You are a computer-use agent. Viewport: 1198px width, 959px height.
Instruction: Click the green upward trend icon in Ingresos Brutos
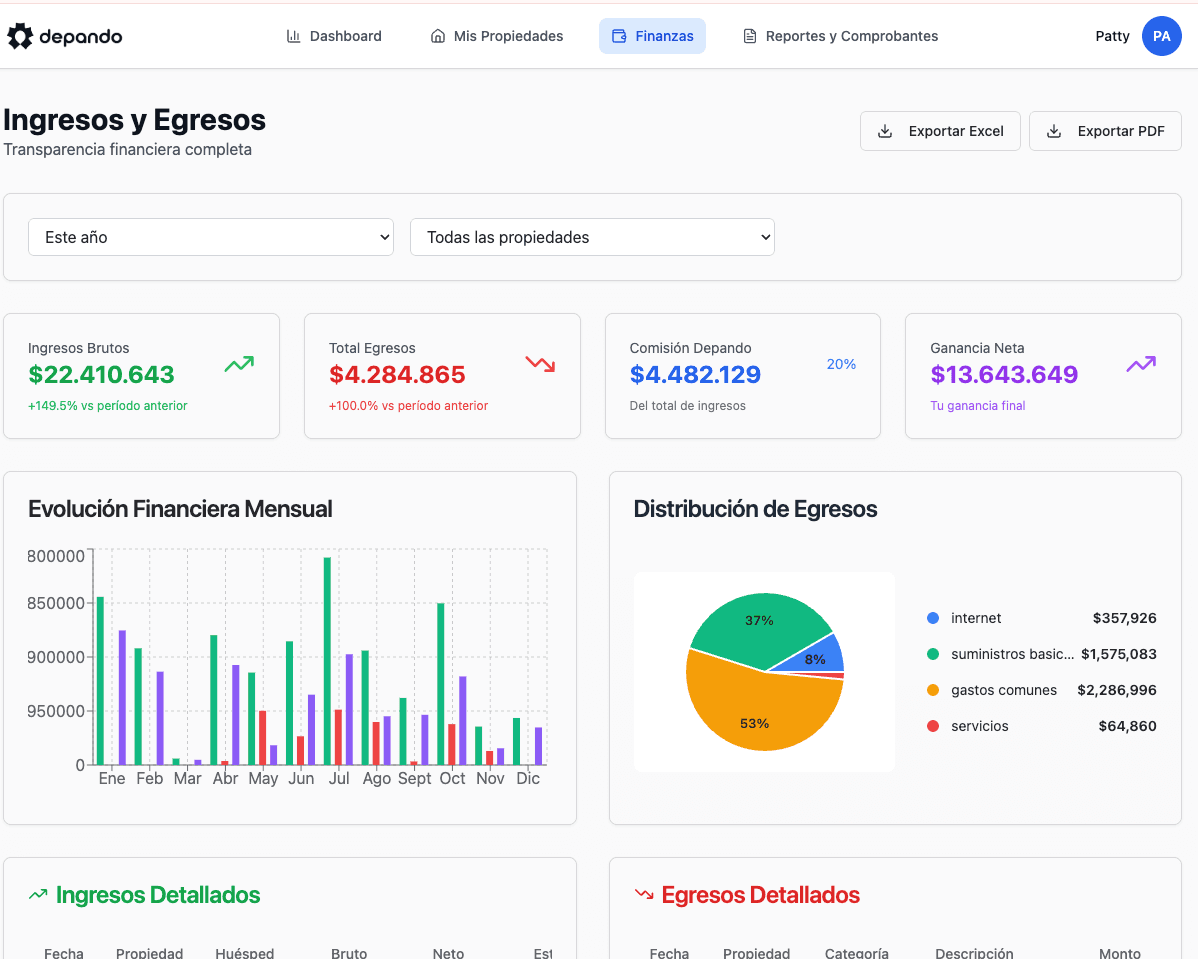[239, 364]
